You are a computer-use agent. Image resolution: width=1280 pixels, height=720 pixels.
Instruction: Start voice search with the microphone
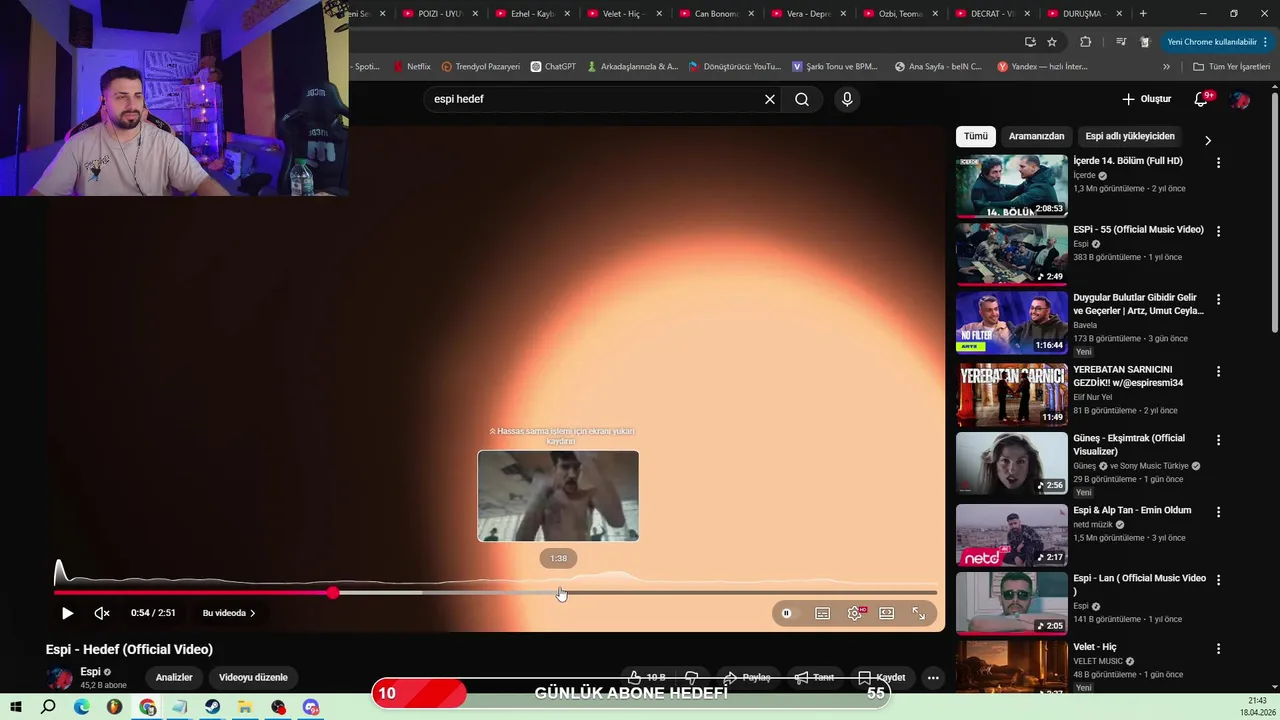tap(847, 99)
